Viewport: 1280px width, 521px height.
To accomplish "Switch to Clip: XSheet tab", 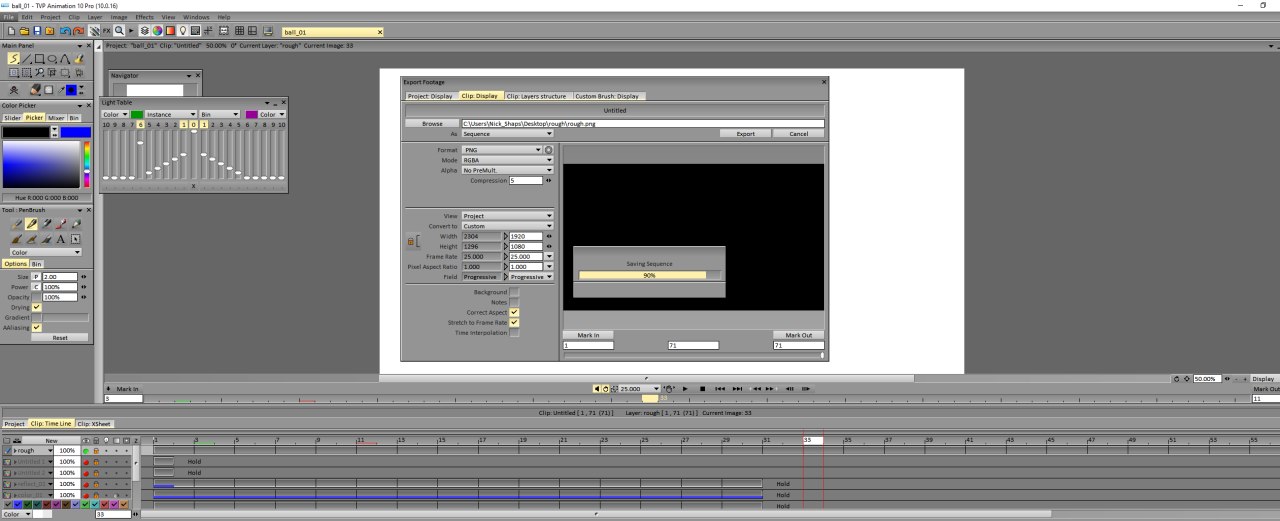I will 95,424.
